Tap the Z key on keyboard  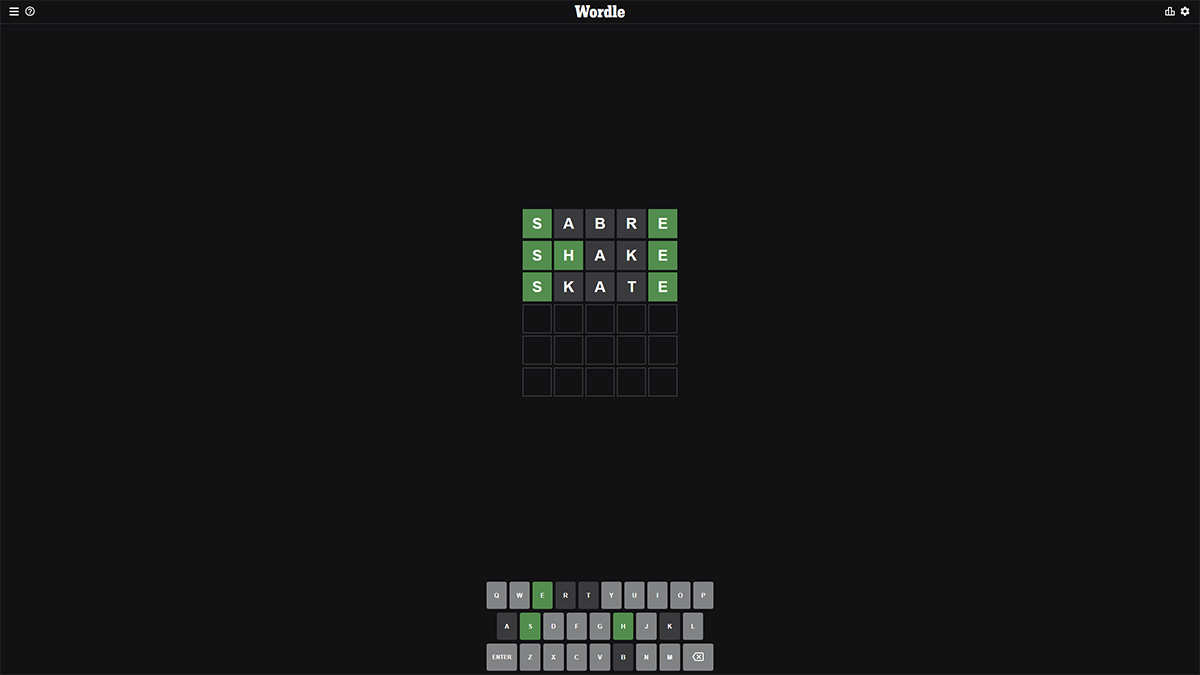tap(530, 657)
